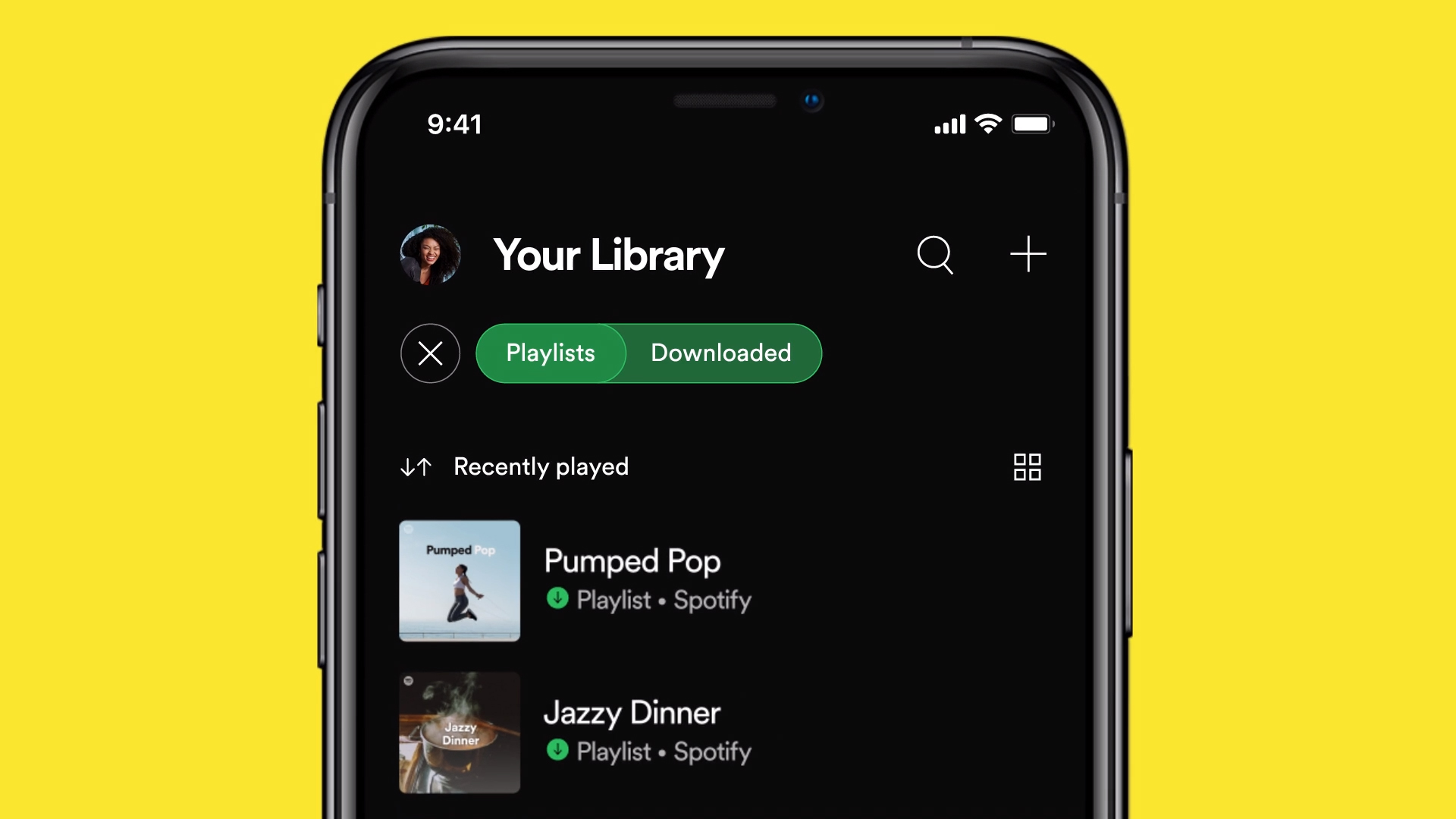
Task: View battery status in top status bar
Action: [1032, 123]
